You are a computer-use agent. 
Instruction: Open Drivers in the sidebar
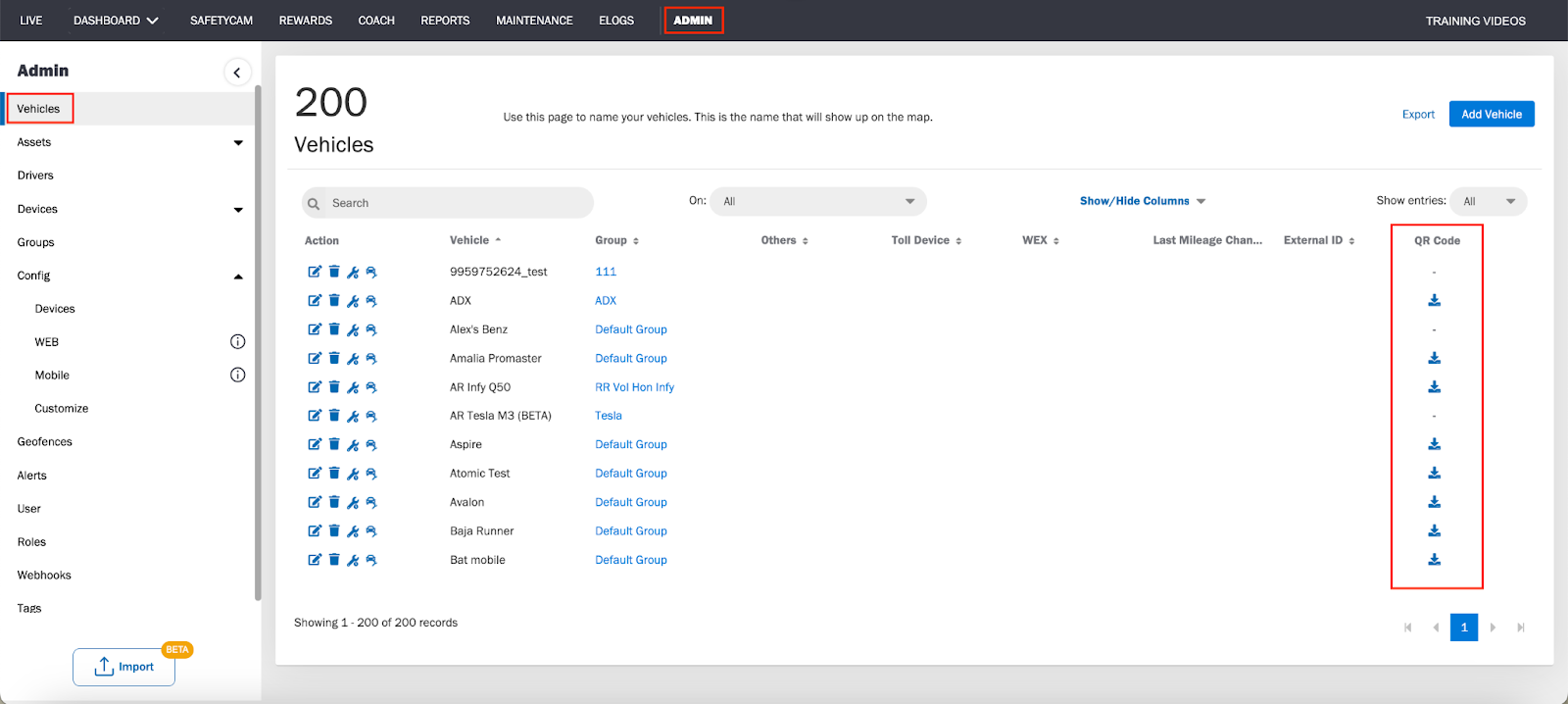35,176
